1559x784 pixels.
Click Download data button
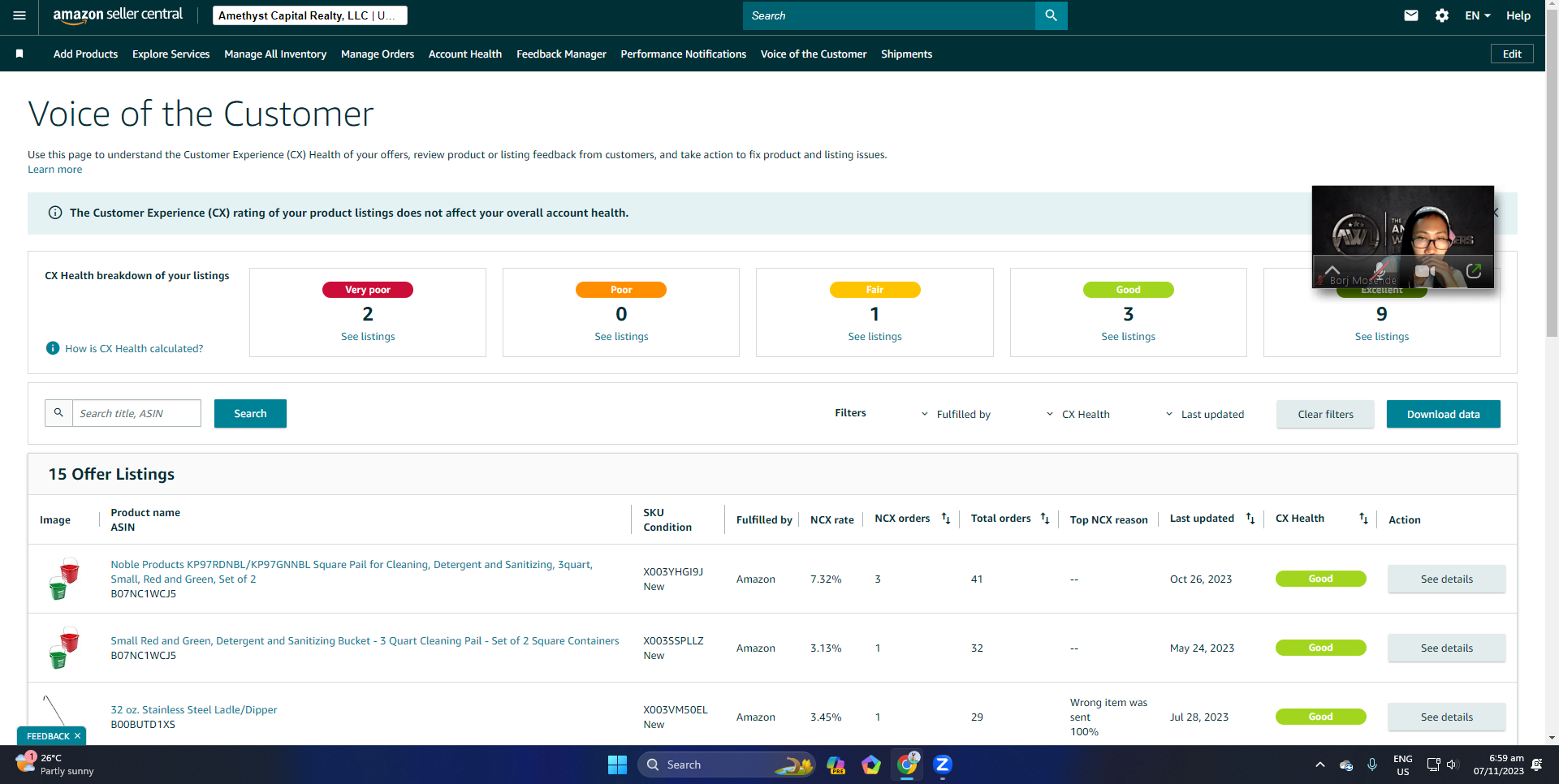pyautogui.click(x=1443, y=414)
